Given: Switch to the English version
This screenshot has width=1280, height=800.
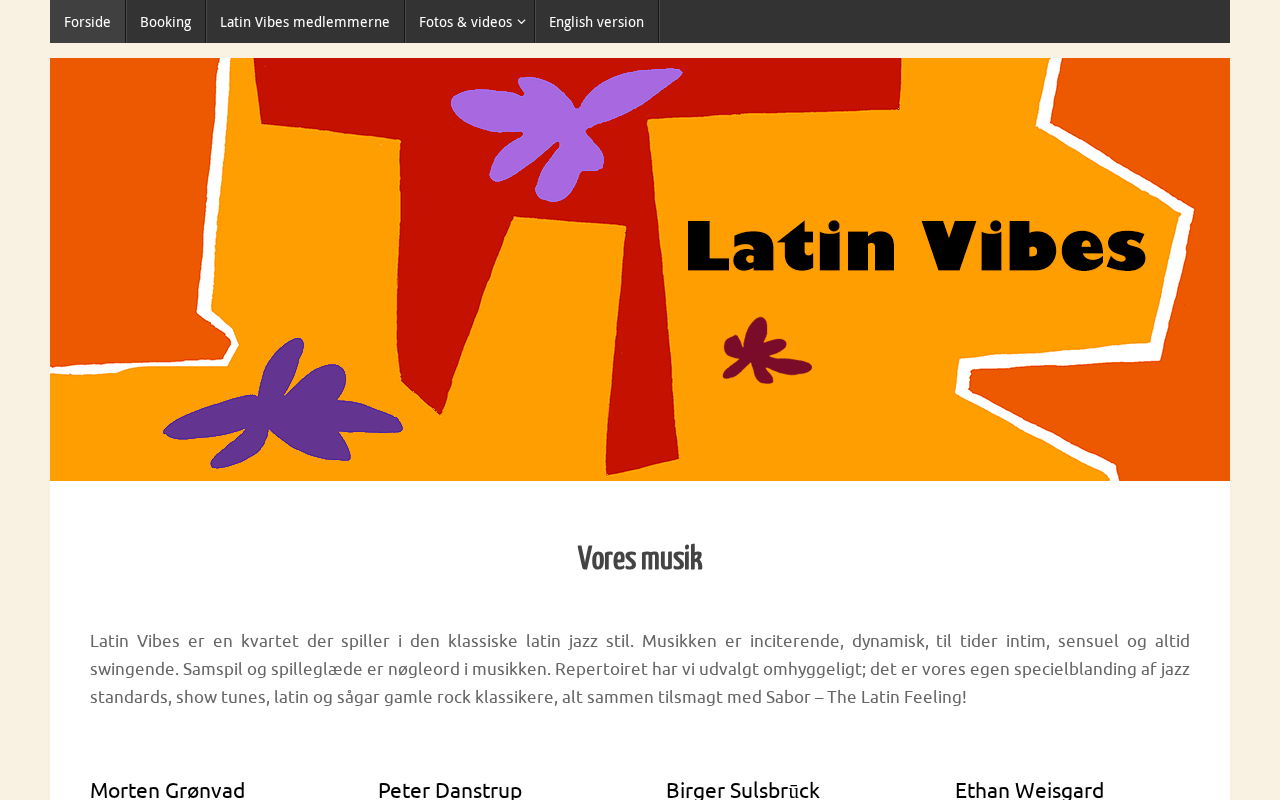Looking at the screenshot, I should tap(596, 22).
